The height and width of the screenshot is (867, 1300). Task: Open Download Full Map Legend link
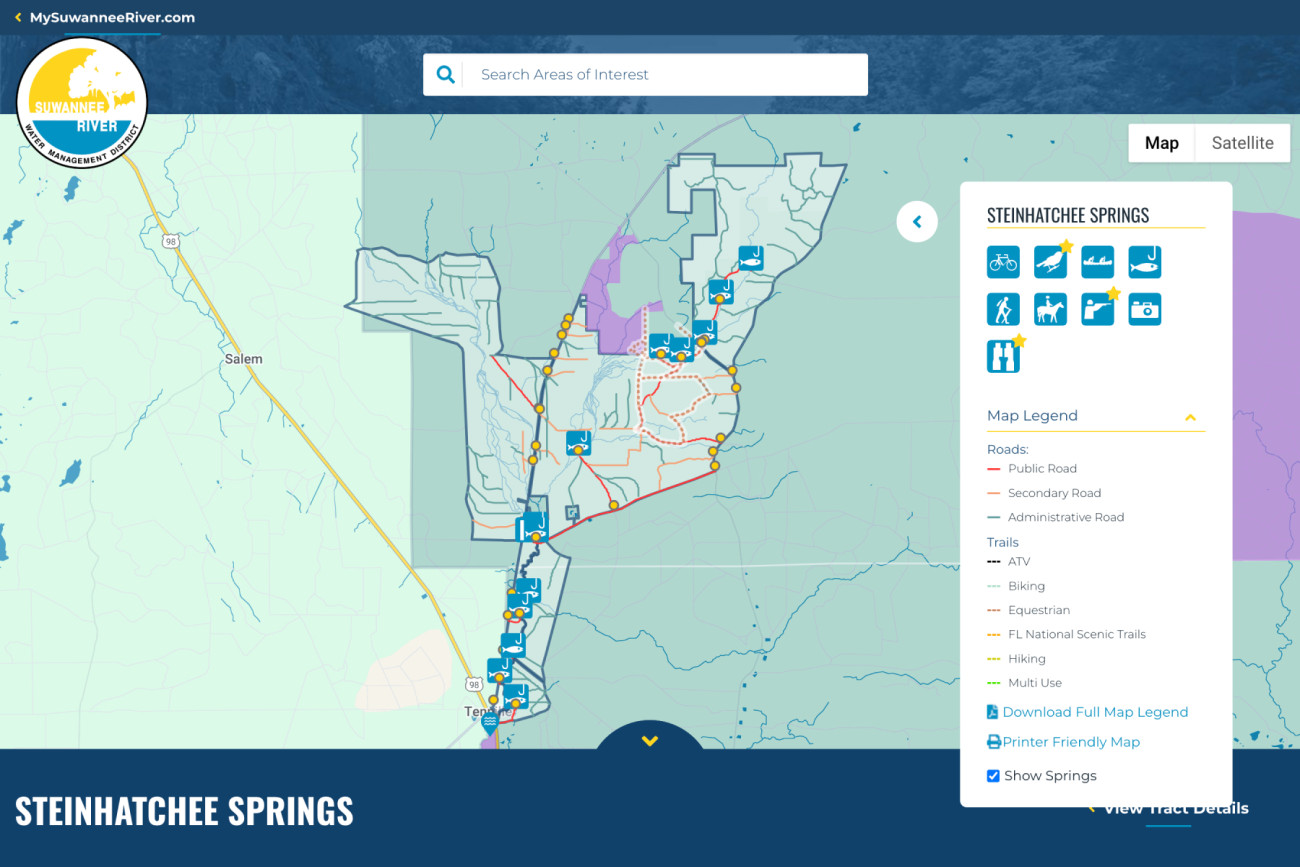tap(1094, 712)
